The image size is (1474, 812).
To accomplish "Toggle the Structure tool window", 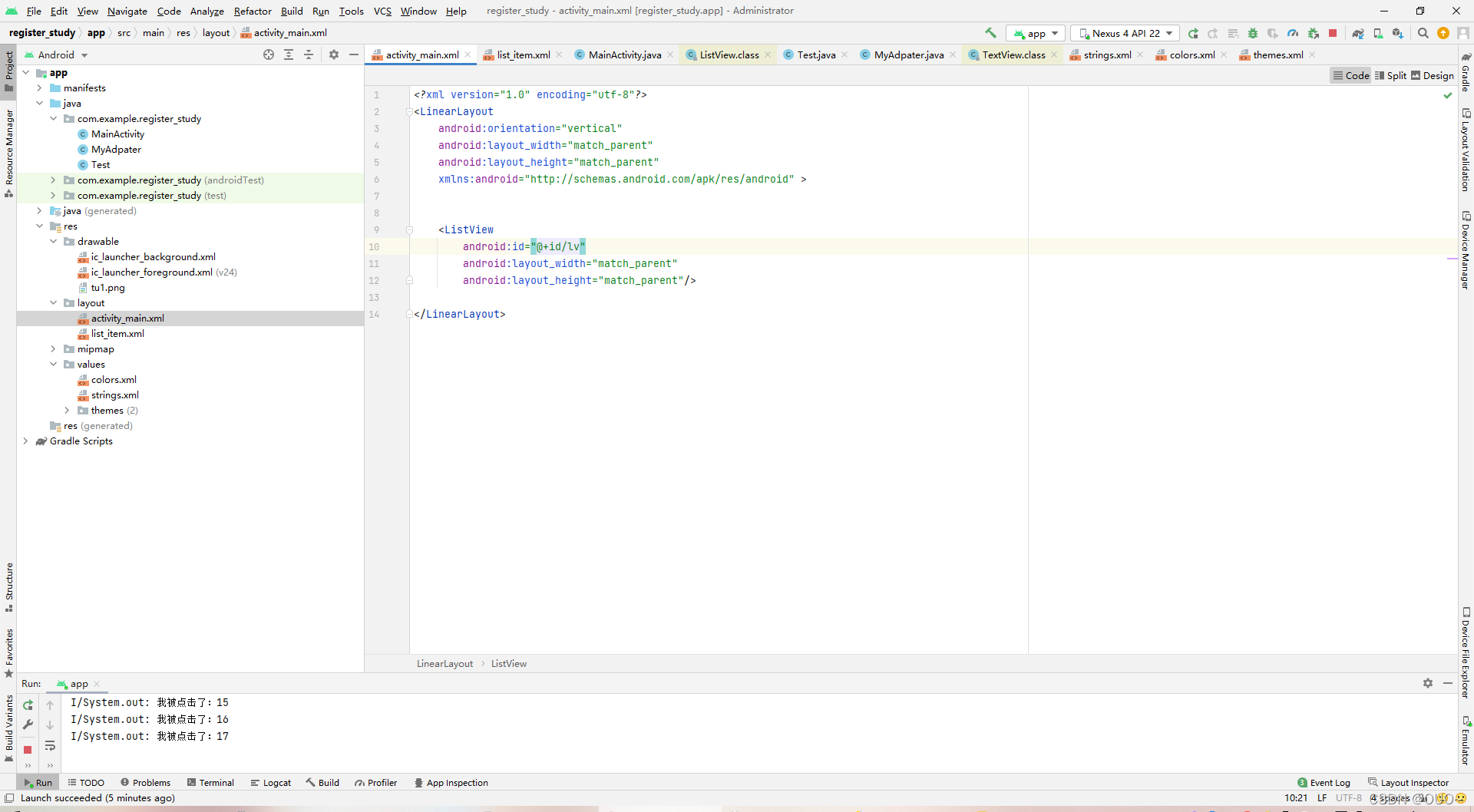I will (8, 587).
